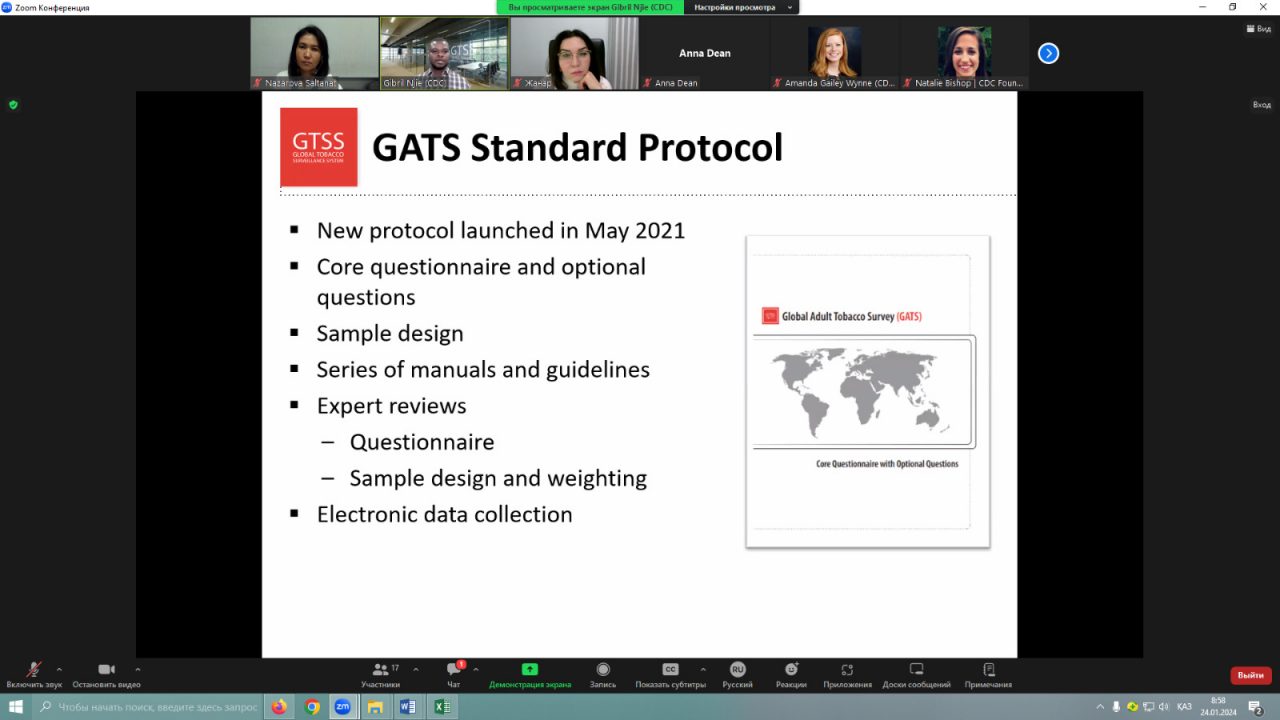Click the Windows taskbar search field
The height and width of the screenshot is (720, 1280).
coord(148,707)
